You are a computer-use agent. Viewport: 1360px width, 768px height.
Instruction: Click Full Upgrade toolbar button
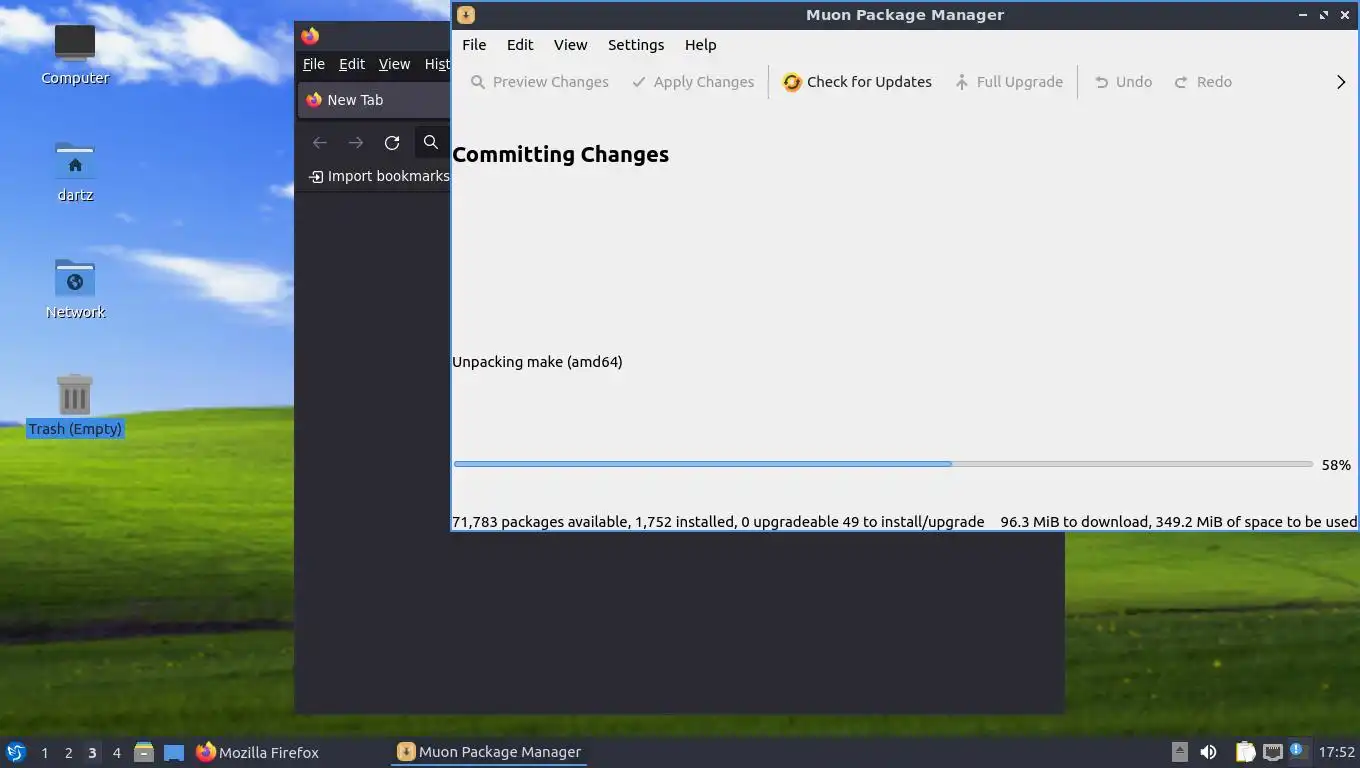[1008, 82]
